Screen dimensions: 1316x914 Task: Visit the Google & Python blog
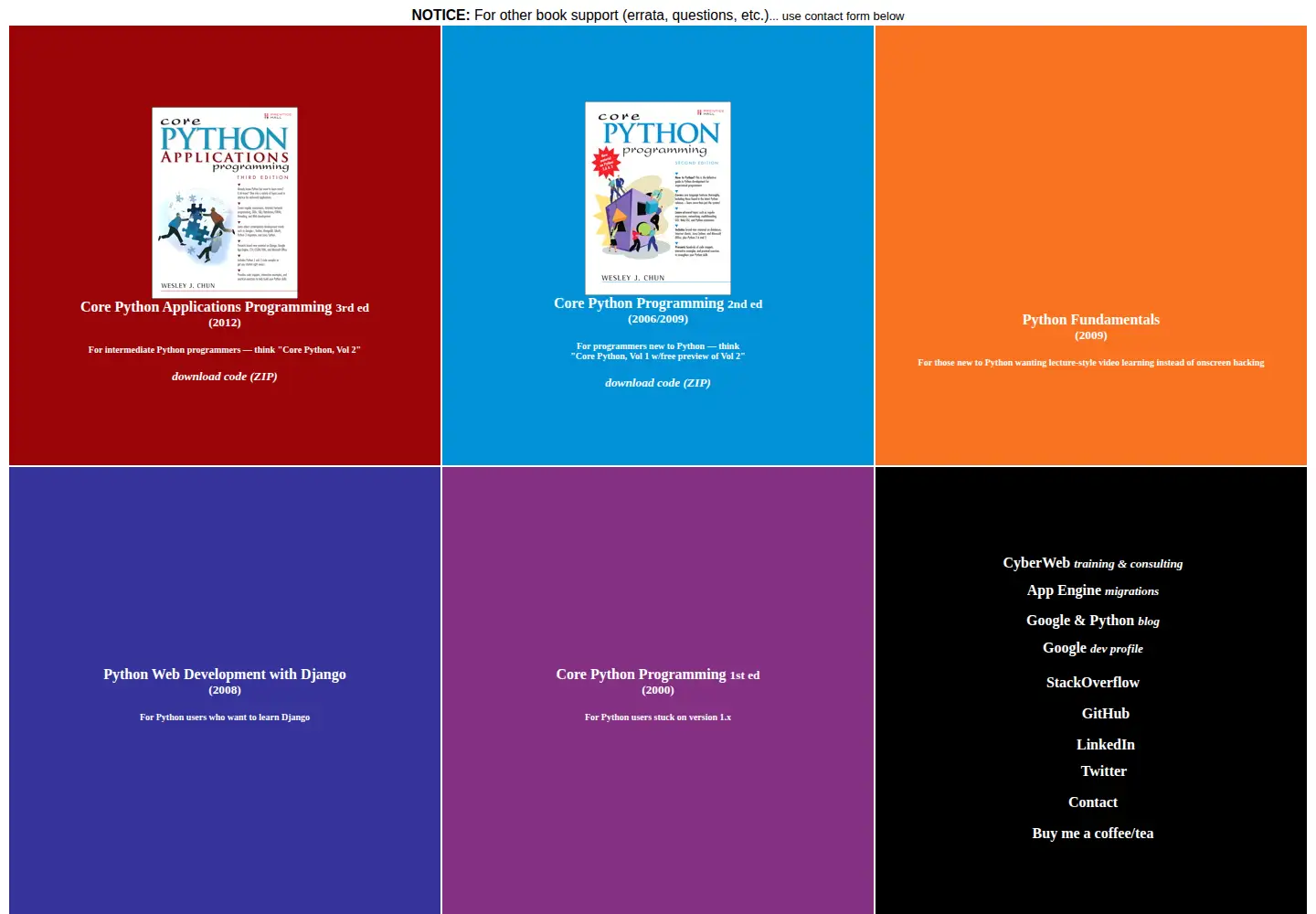[1093, 621]
